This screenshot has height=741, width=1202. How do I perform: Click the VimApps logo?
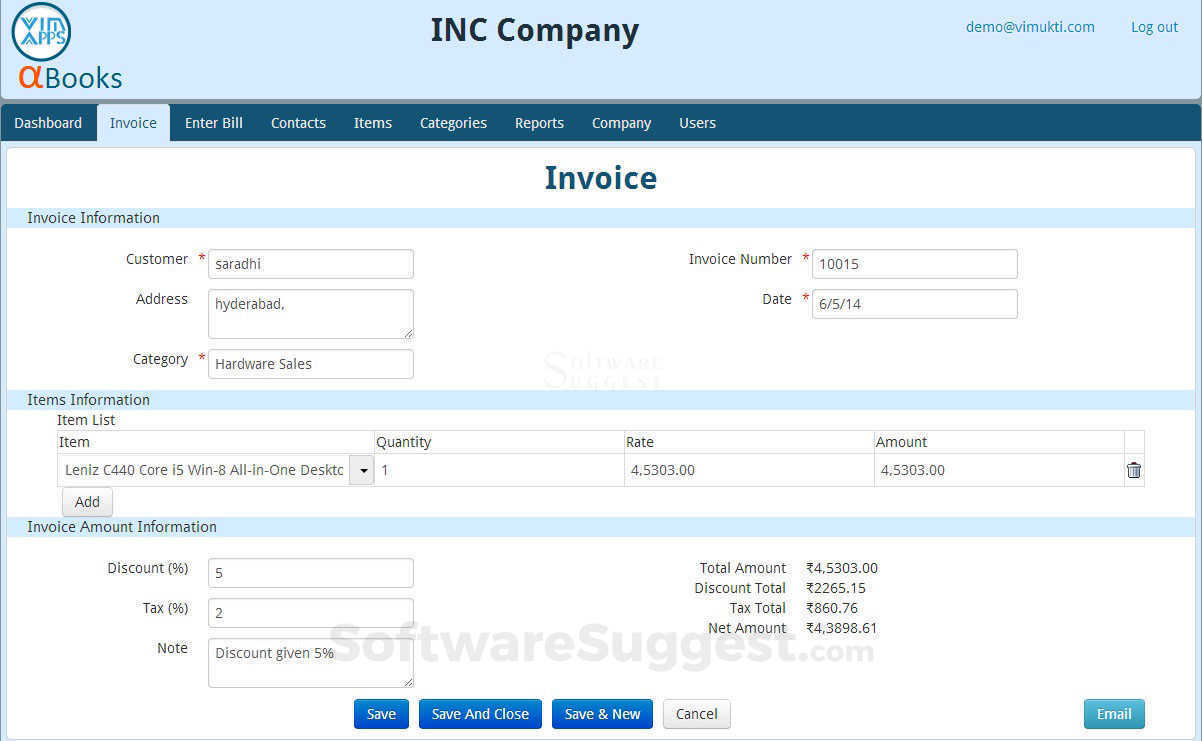click(x=42, y=32)
